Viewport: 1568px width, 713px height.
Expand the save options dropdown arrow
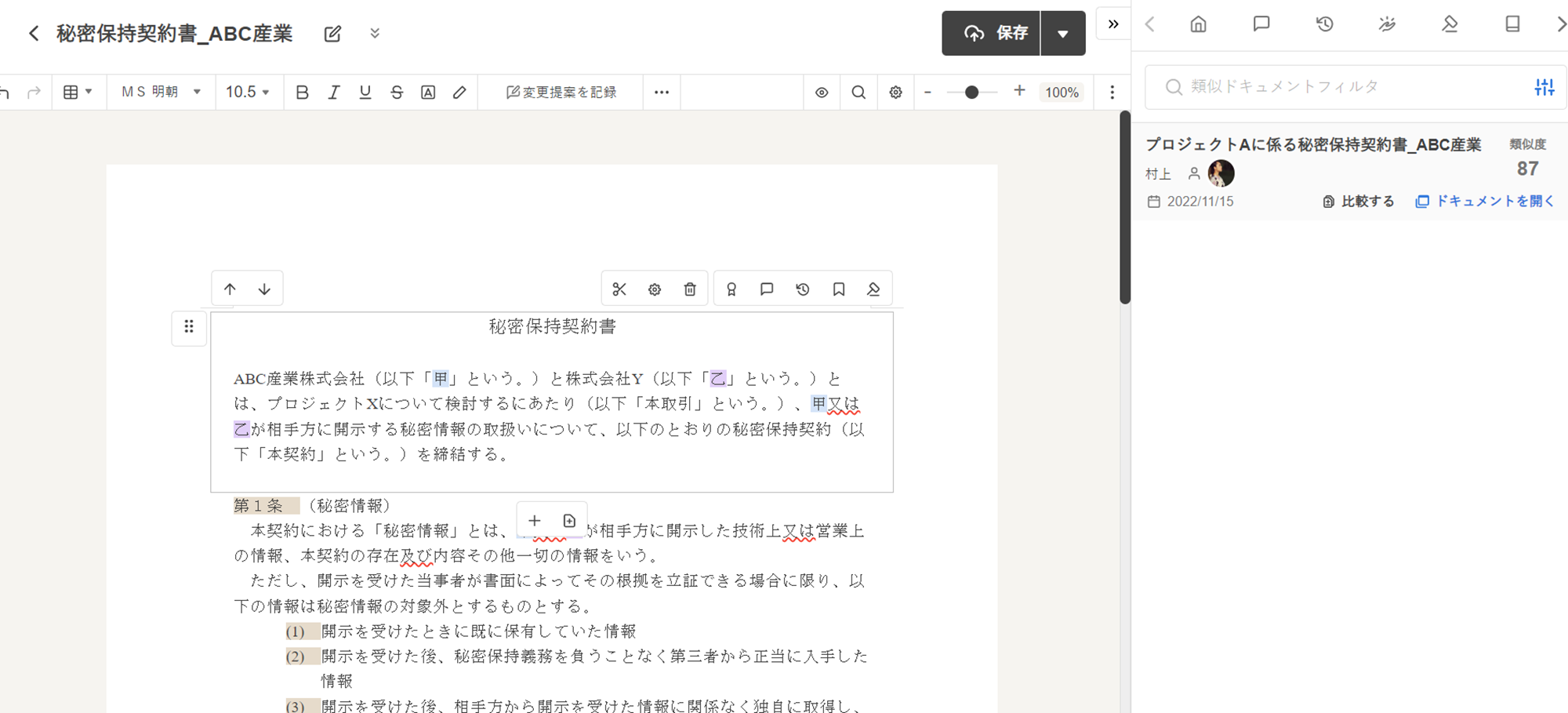(1063, 34)
